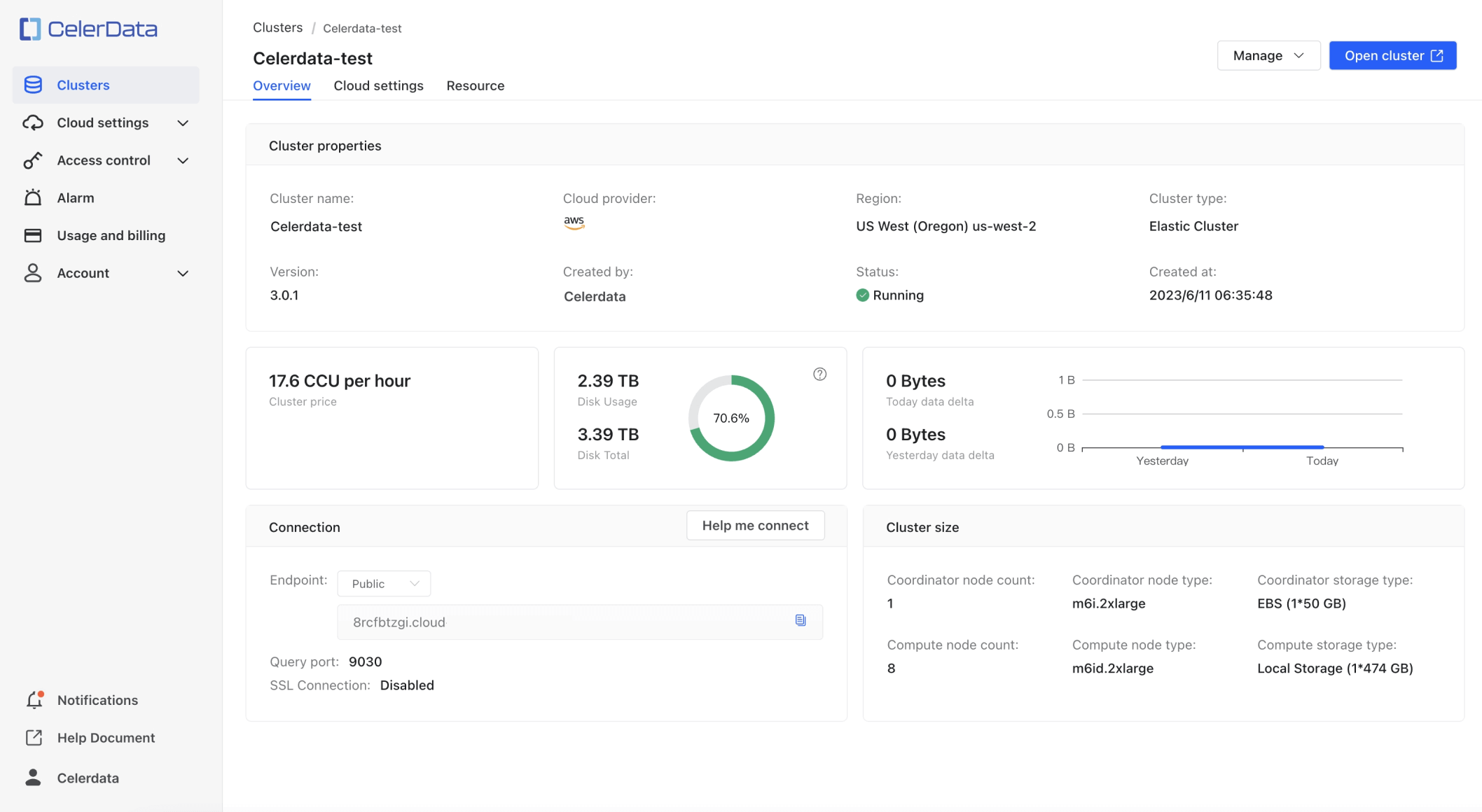Click the version 3.0.1 value
Viewport: 1482px width, 812px height.
click(x=284, y=295)
